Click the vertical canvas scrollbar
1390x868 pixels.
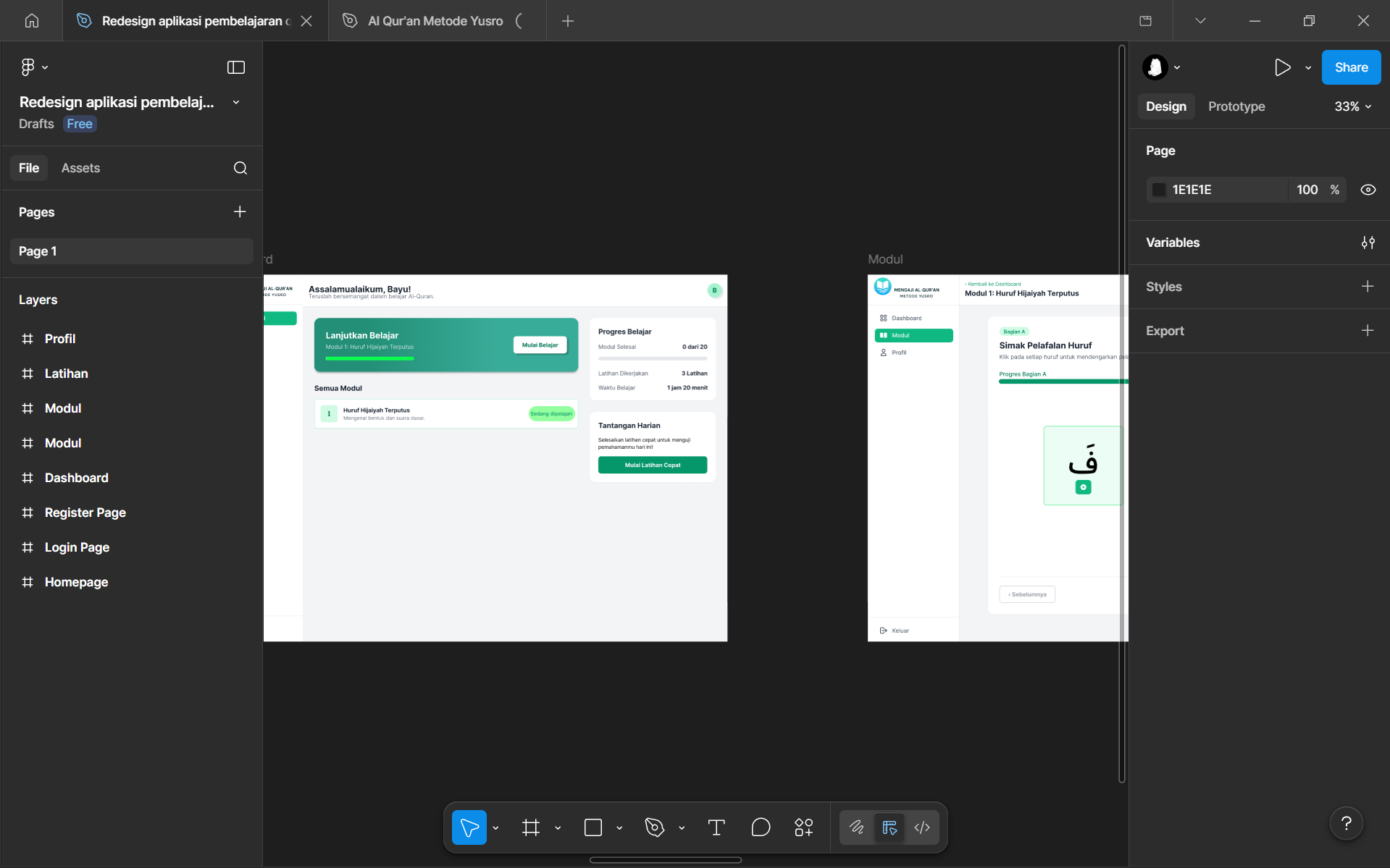point(1122,414)
